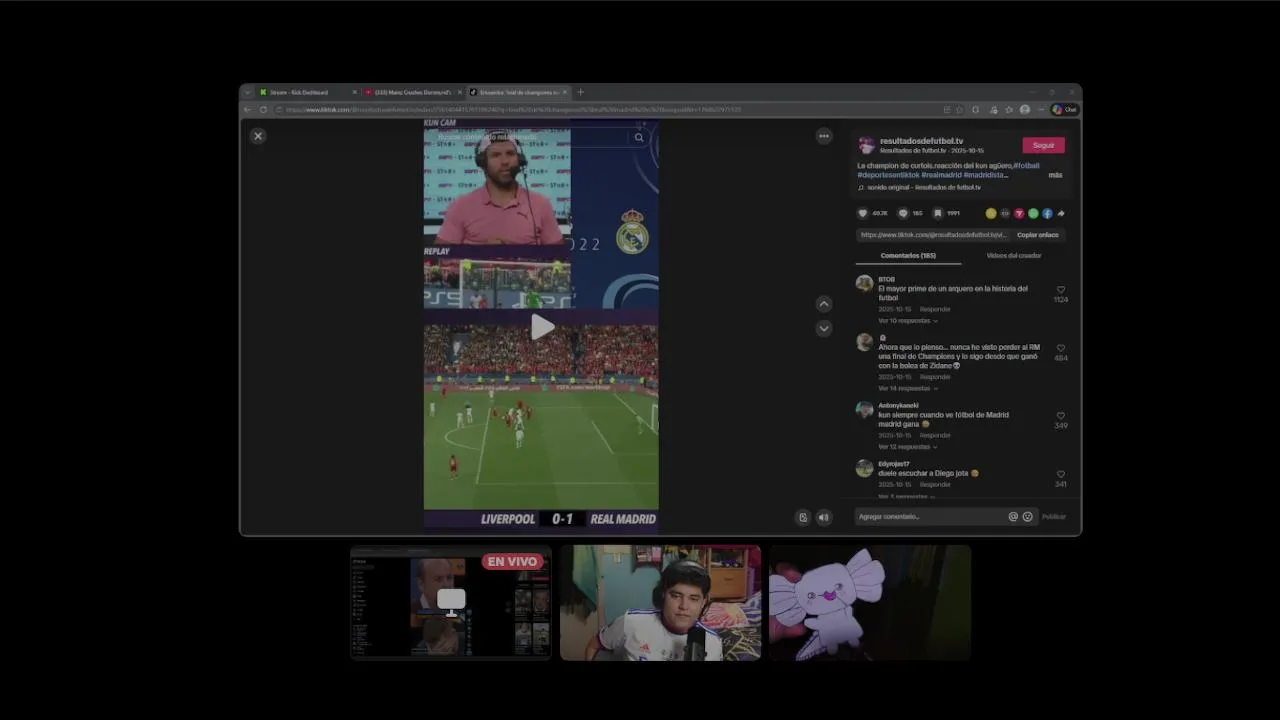Open resultadosdefutbol.tv profile avatar

pyautogui.click(x=866, y=145)
